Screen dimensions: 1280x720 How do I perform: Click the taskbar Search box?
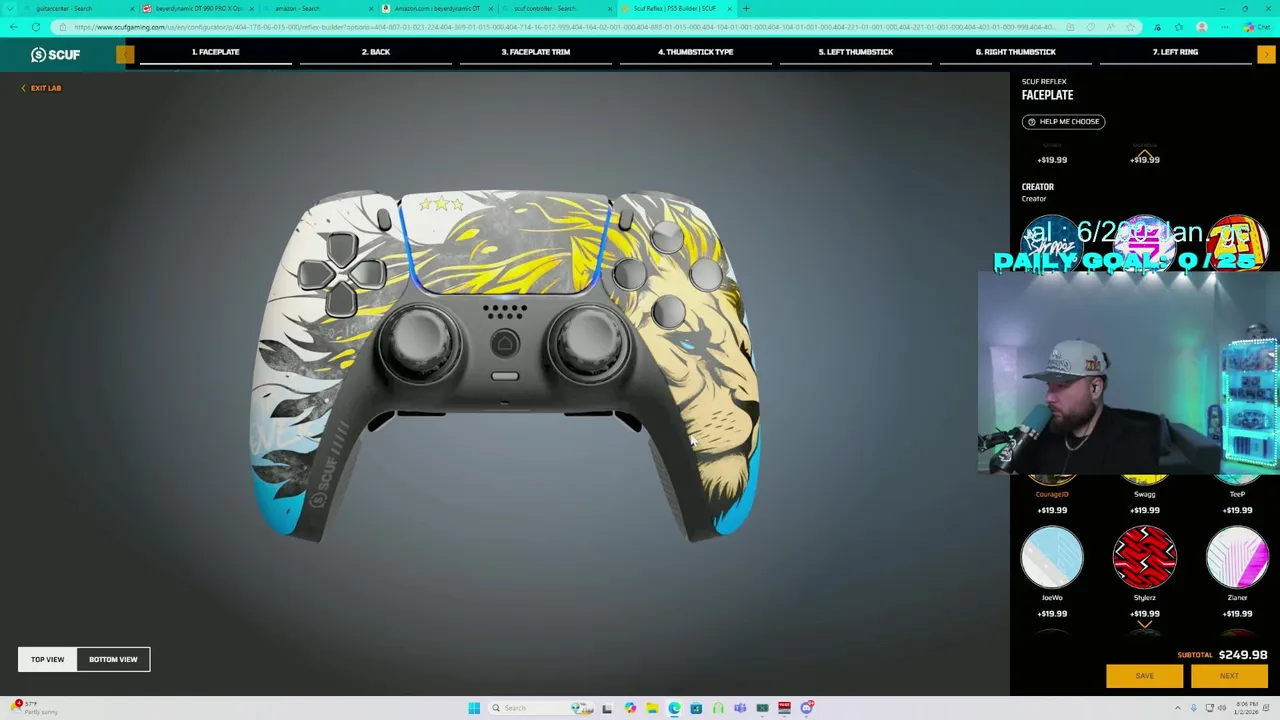pos(540,708)
